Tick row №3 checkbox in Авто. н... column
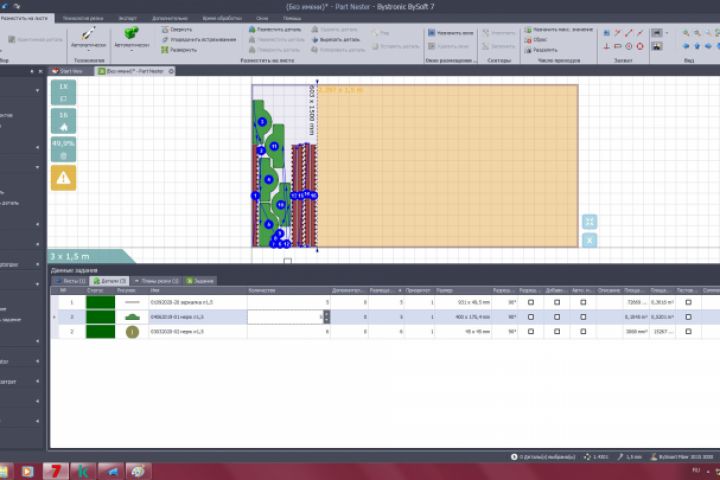Image resolution: width=720 pixels, height=480 pixels. [583, 317]
